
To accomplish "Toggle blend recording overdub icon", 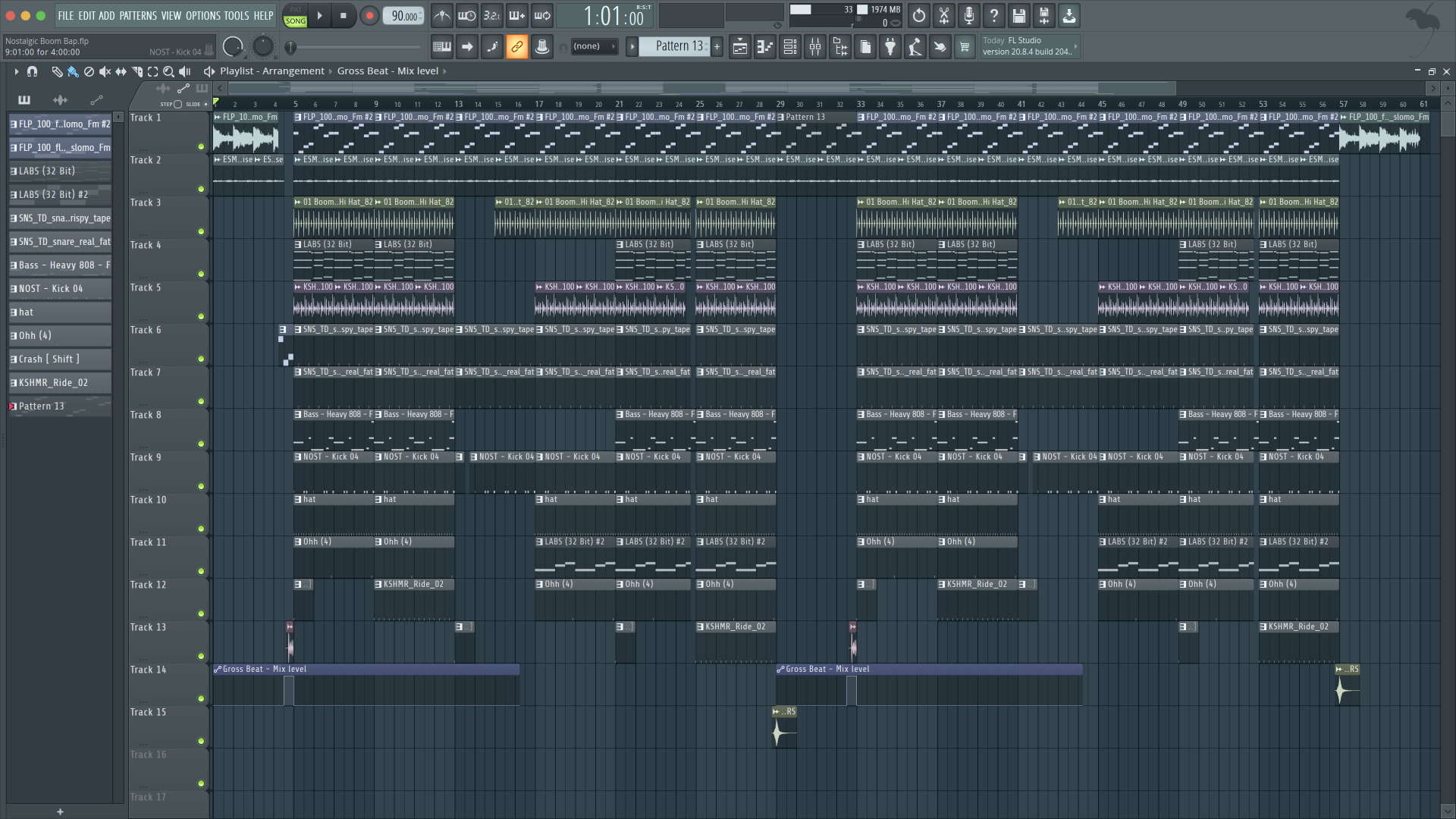I will (517, 16).
